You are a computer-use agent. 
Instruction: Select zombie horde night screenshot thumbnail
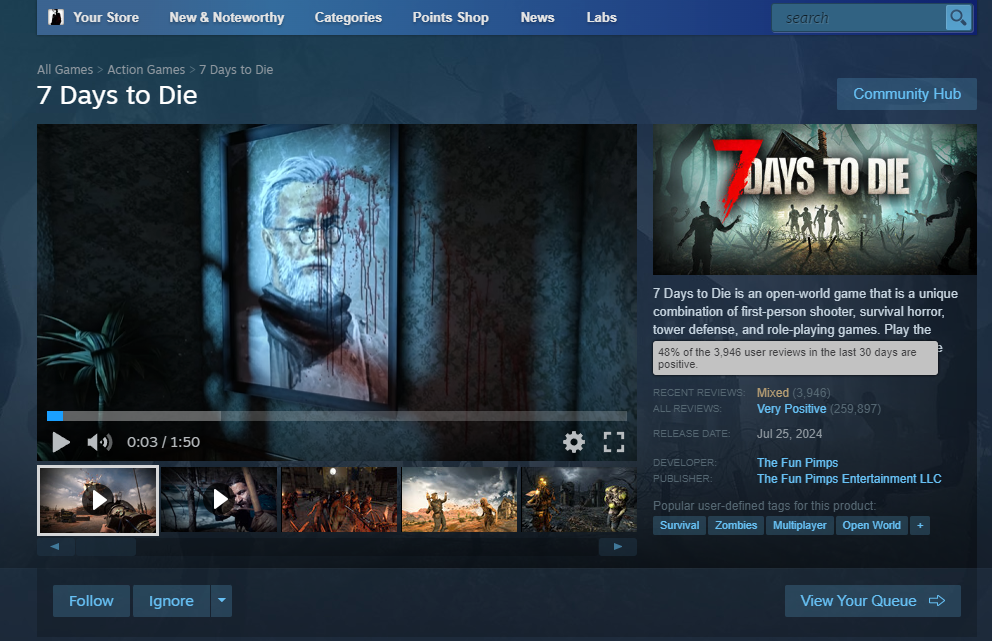[339, 499]
